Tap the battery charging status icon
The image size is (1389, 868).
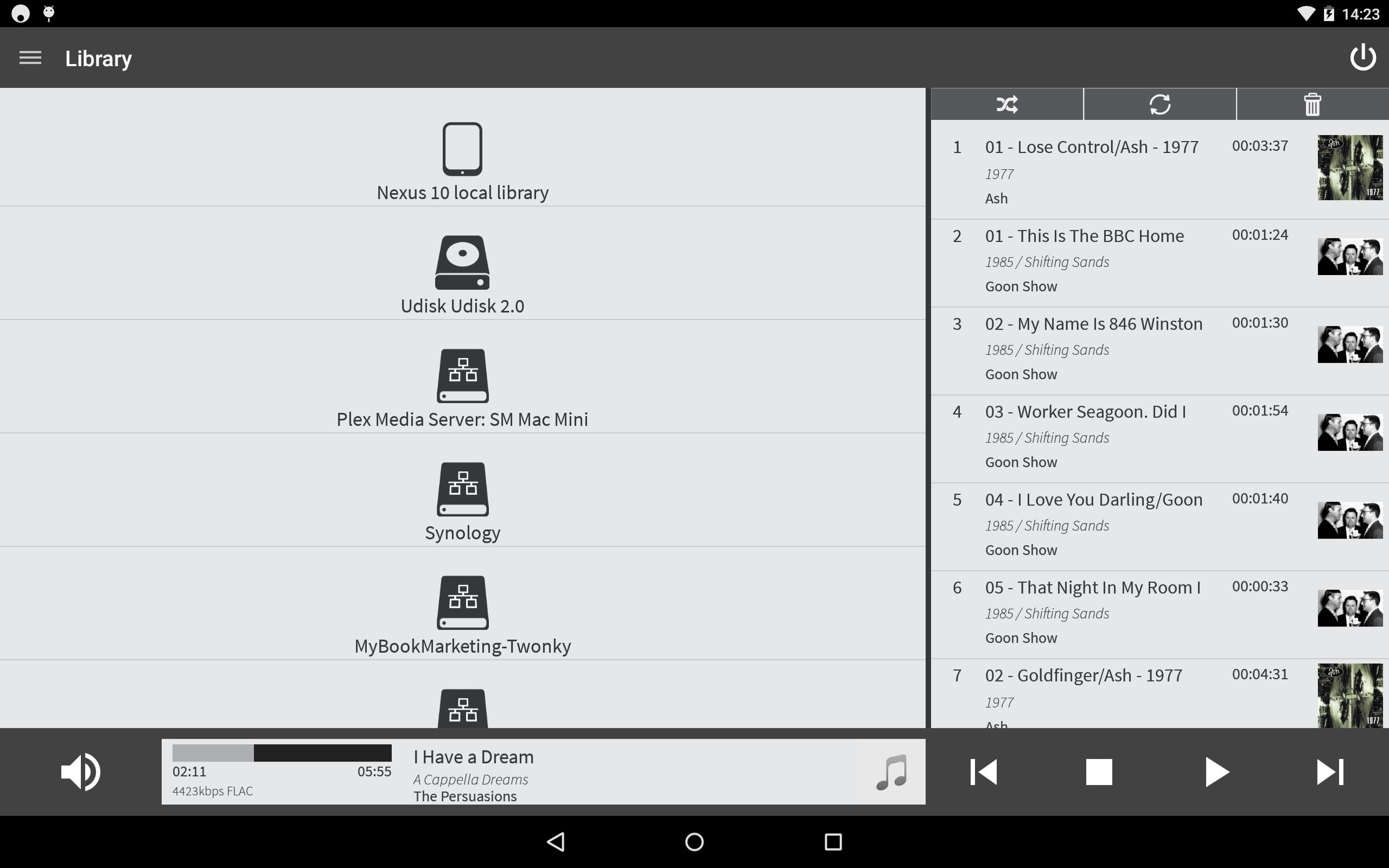(1329, 14)
